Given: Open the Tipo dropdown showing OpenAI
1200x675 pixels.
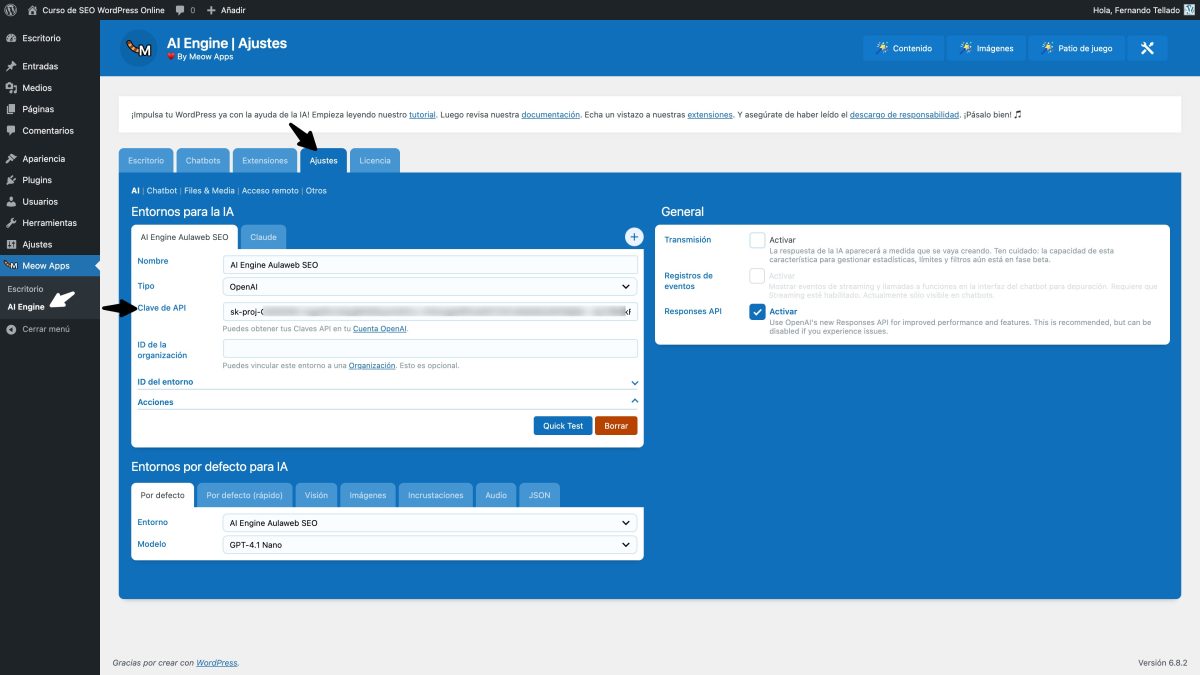Looking at the screenshot, I should (x=430, y=286).
